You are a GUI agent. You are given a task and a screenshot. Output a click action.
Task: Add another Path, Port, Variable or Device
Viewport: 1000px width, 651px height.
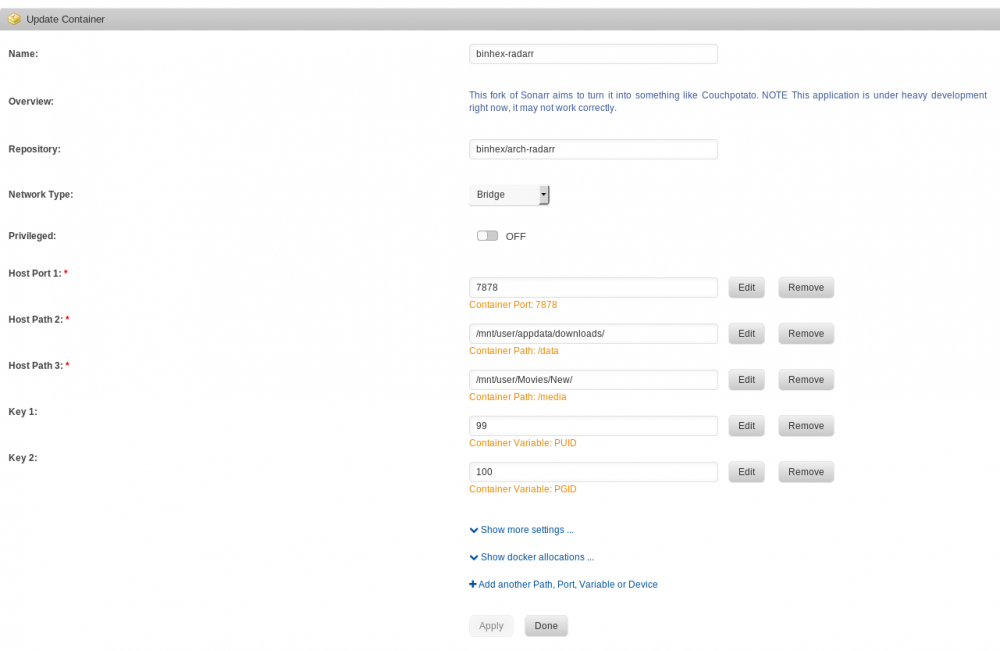(563, 585)
